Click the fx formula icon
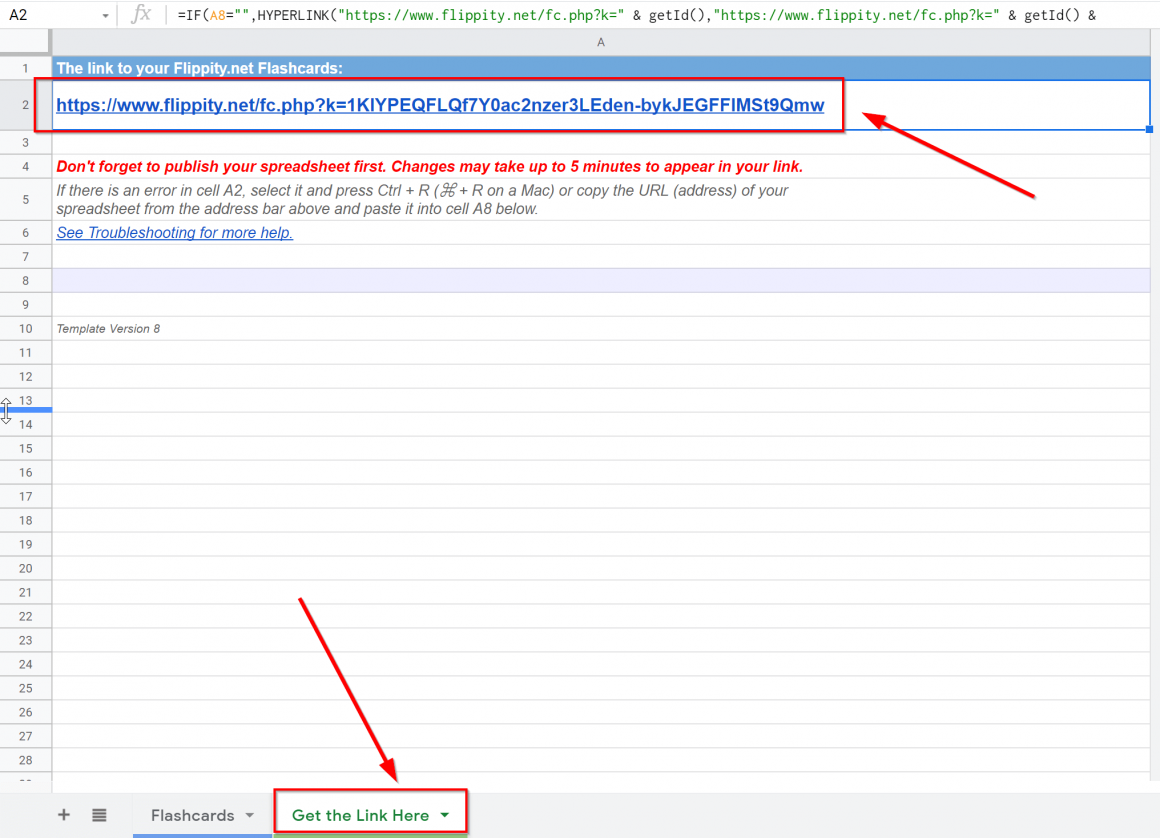Viewport: 1160px width, 838px height. pyautogui.click(x=139, y=15)
